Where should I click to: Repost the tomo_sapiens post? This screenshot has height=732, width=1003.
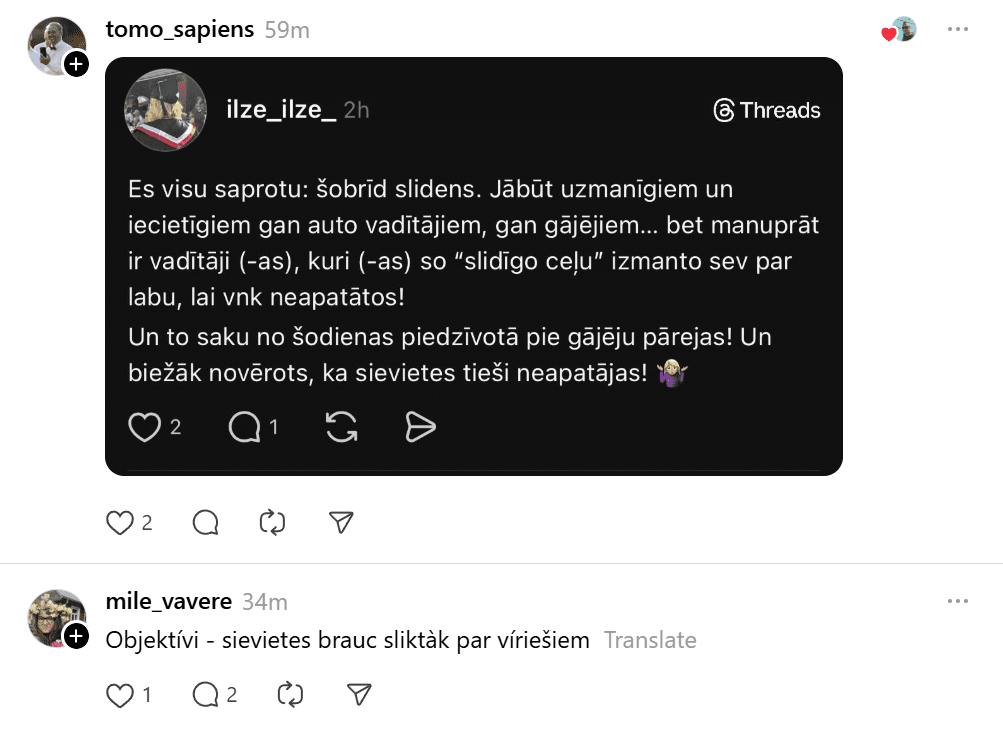coord(272,522)
